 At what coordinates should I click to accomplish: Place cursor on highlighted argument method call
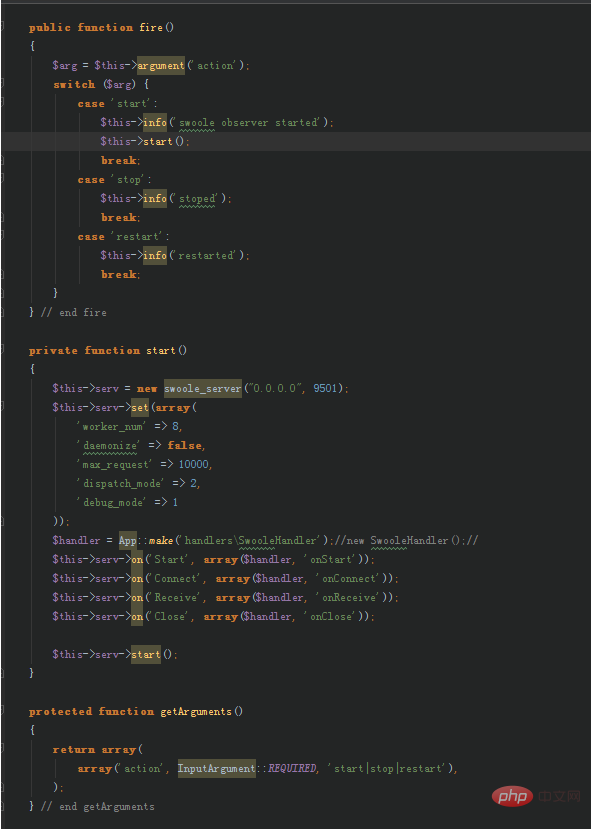tap(161, 66)
